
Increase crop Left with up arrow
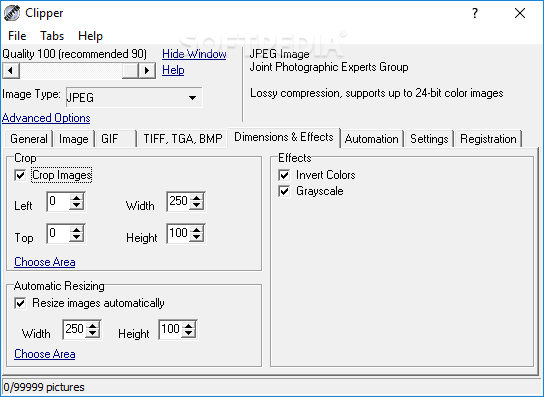point(77,197)
